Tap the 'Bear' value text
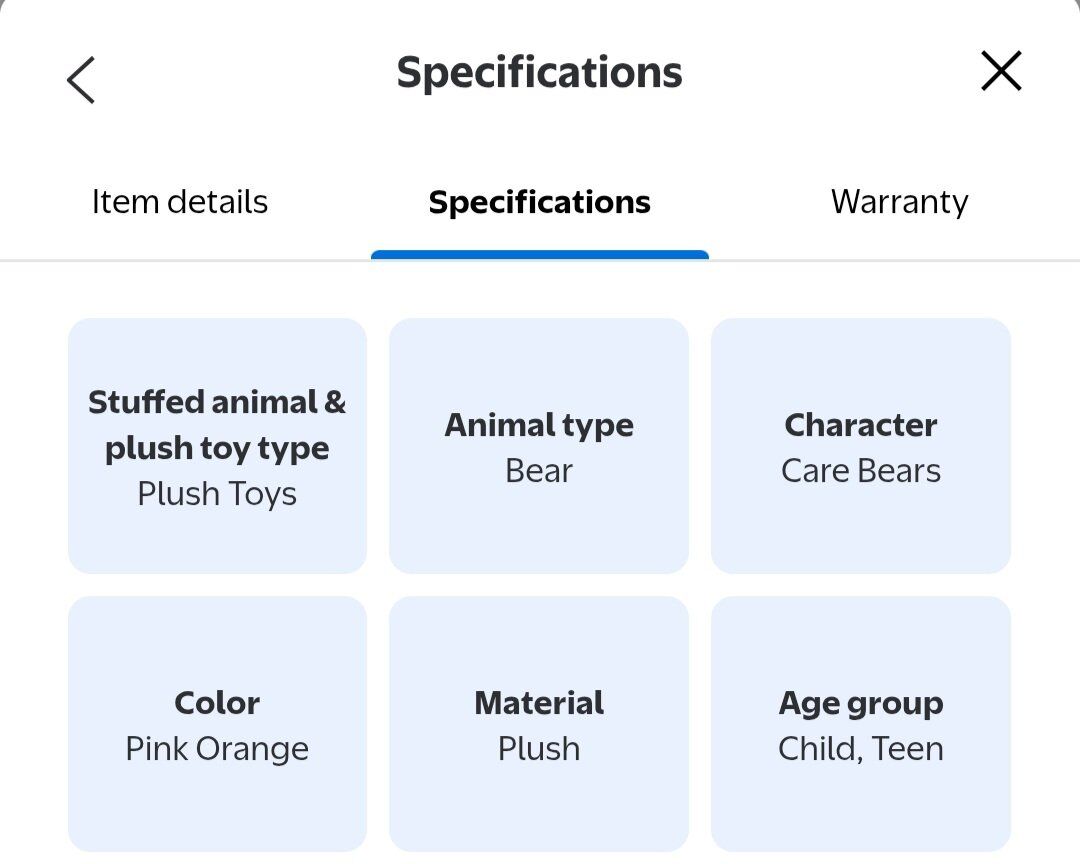1080x864 pixels. [x=539, y=471]
